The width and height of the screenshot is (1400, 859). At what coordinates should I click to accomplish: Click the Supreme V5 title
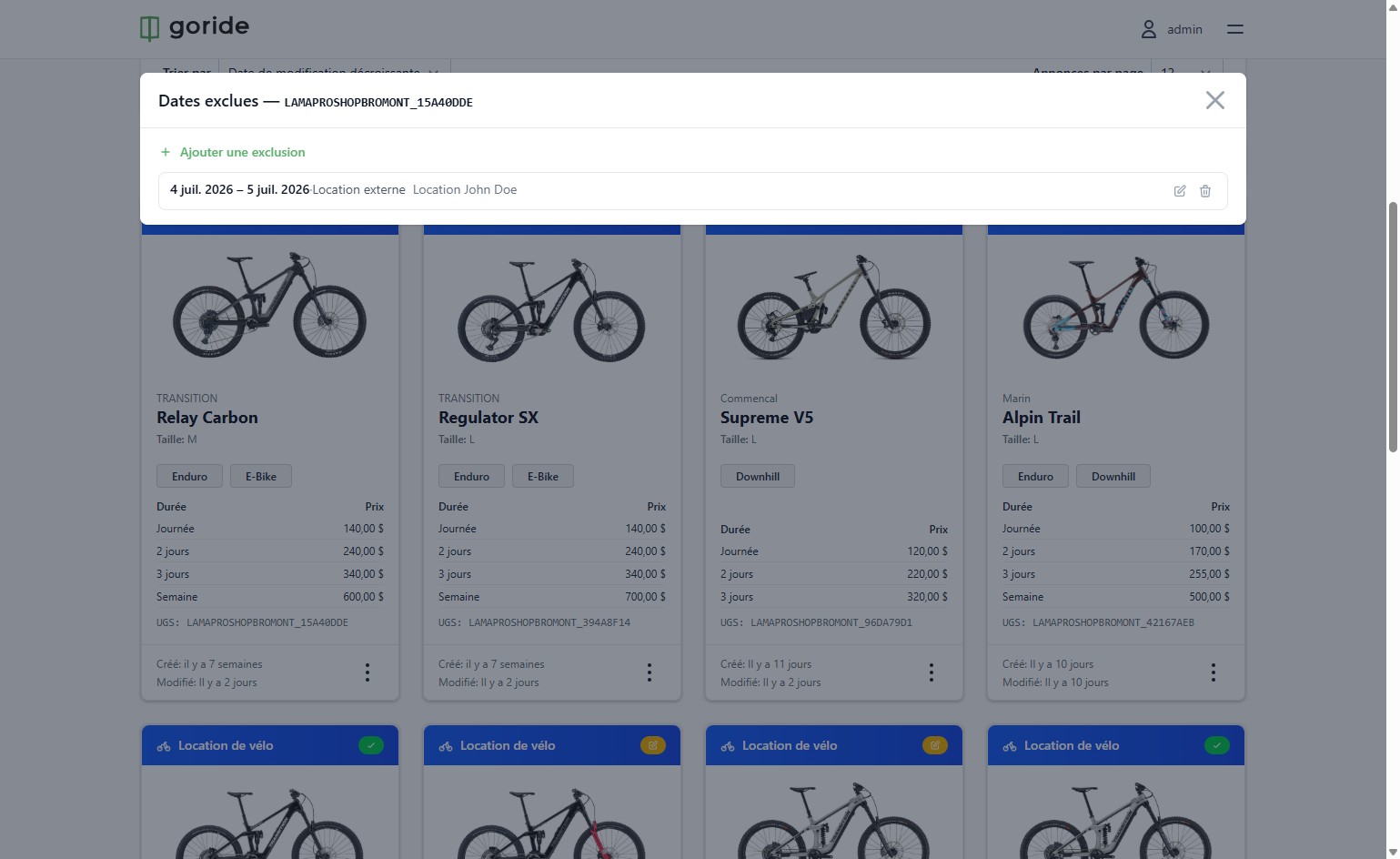(767, 418)
